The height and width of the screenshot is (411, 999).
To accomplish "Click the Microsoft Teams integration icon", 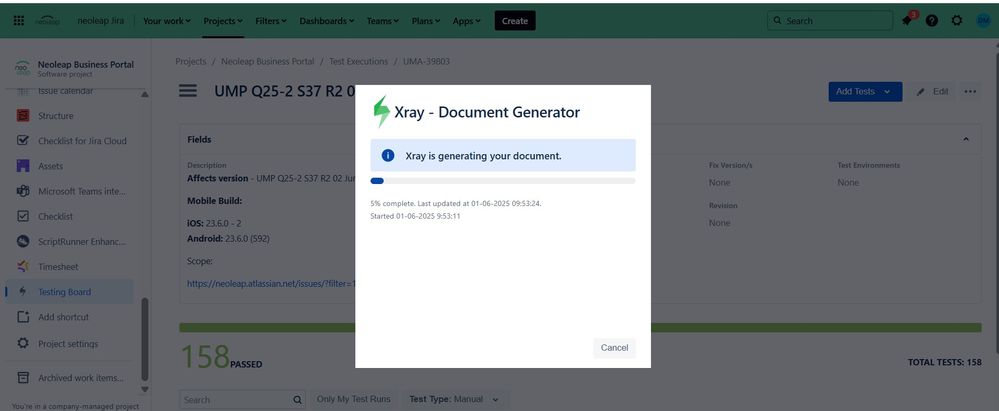I will coord(23,191).
